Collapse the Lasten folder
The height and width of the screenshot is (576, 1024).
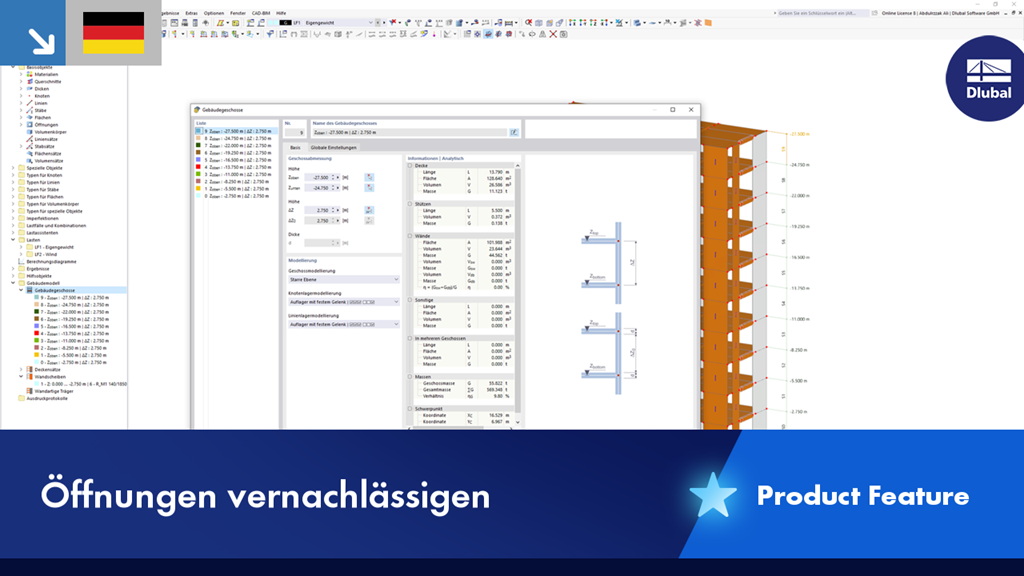coord(13,240)
